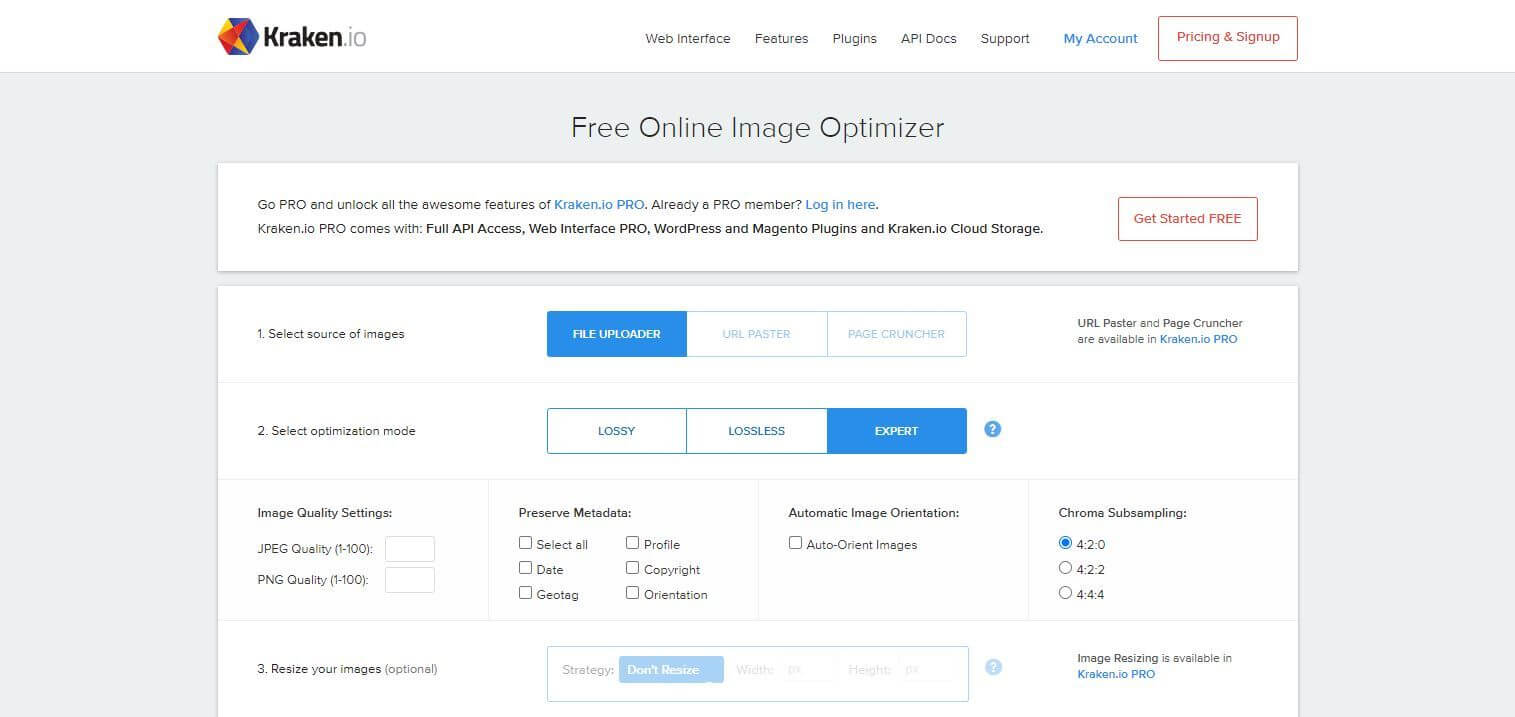
Task: Toggle Auto-Orient Images checkbox
Action: pos(796,543)
